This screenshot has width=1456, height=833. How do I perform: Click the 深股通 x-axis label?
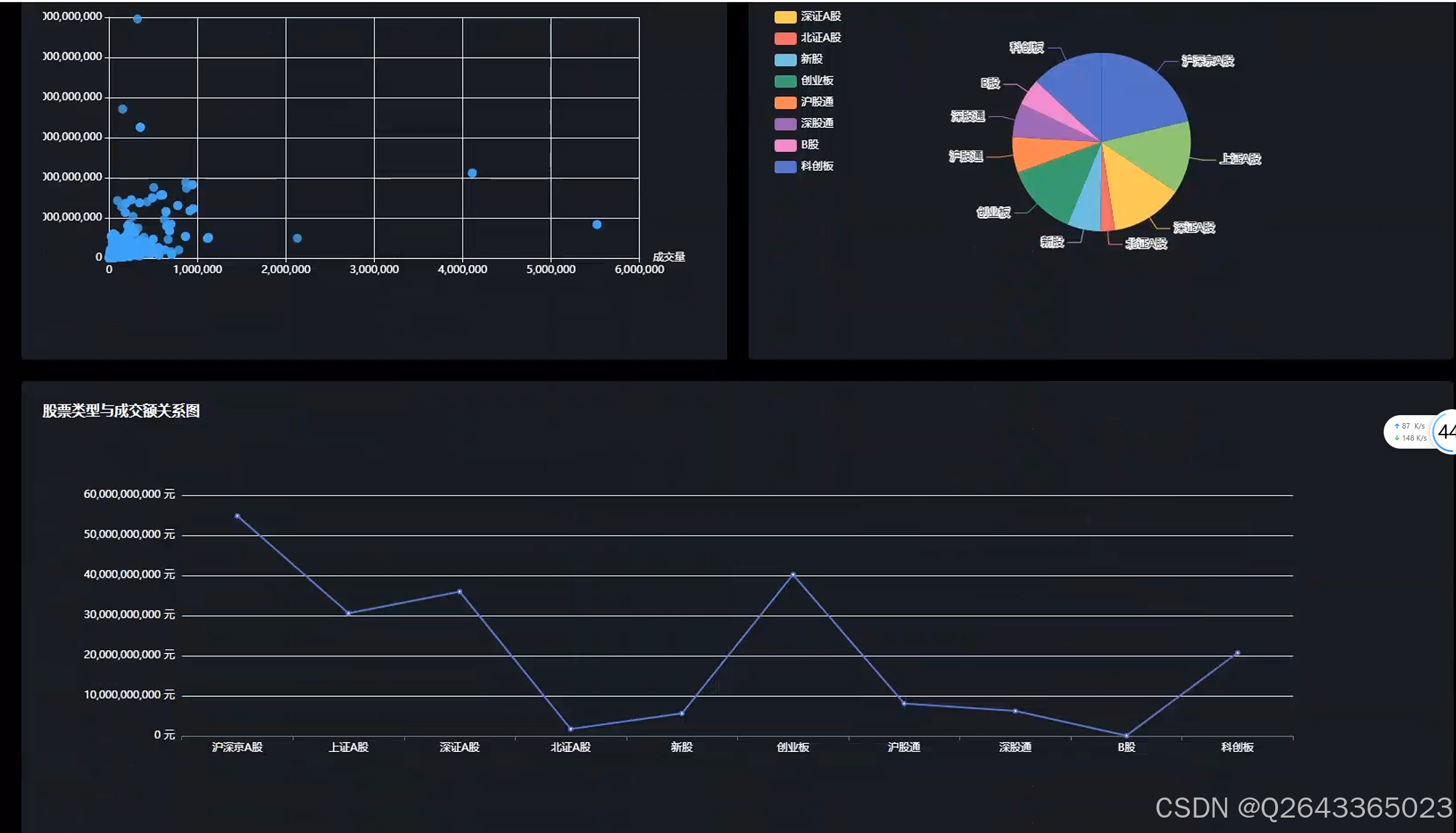coord(1015,747)
